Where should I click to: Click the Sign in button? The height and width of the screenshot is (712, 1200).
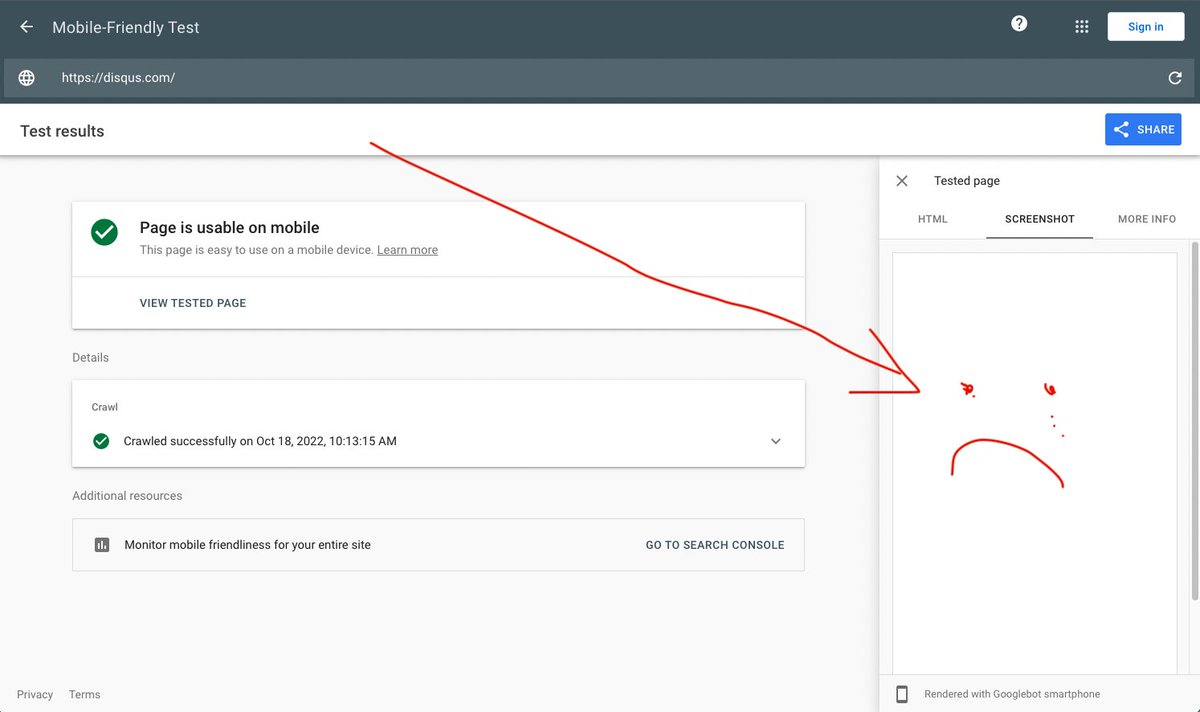point(1145,27)
